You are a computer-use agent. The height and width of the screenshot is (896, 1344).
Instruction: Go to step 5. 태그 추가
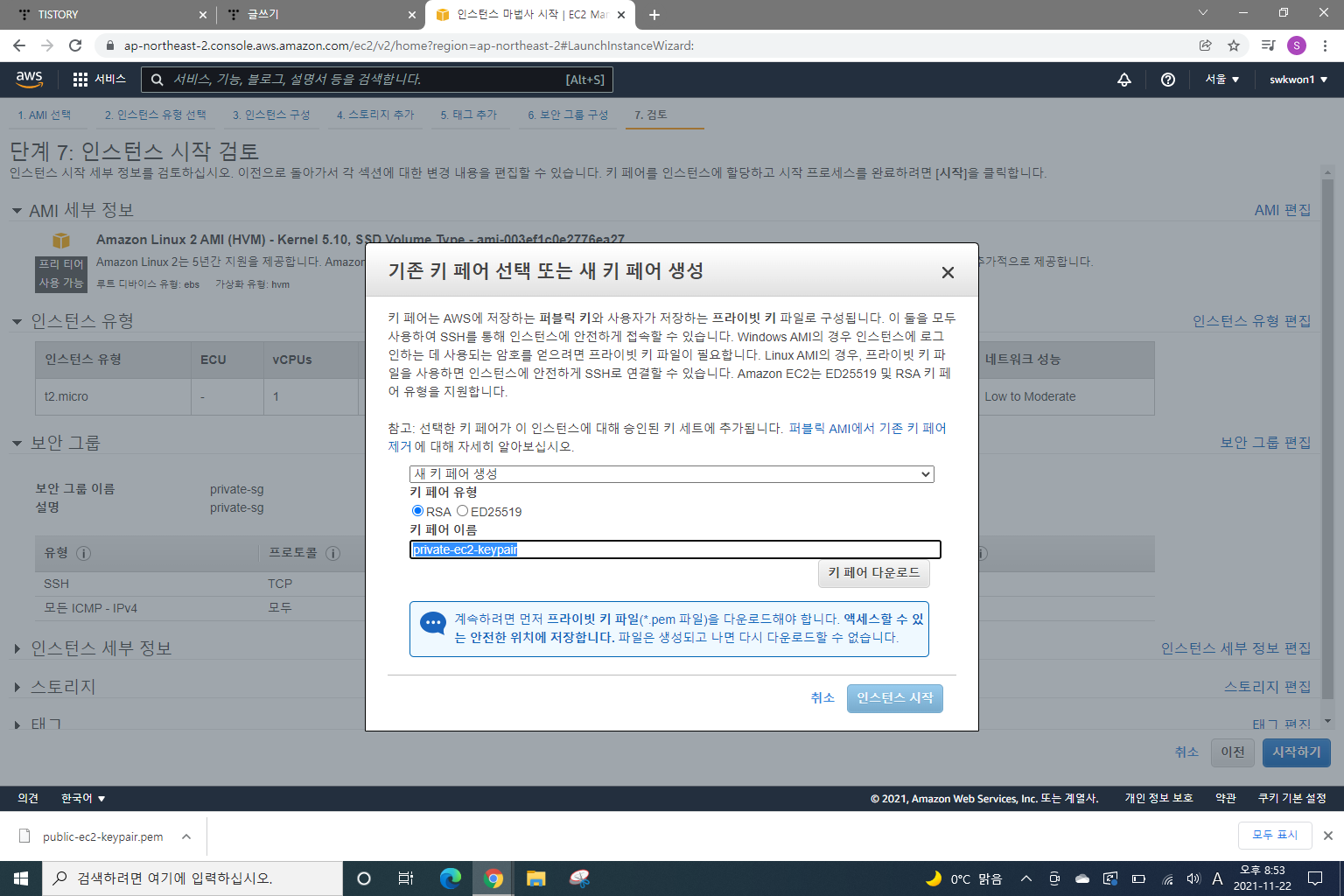click(469, 115)
